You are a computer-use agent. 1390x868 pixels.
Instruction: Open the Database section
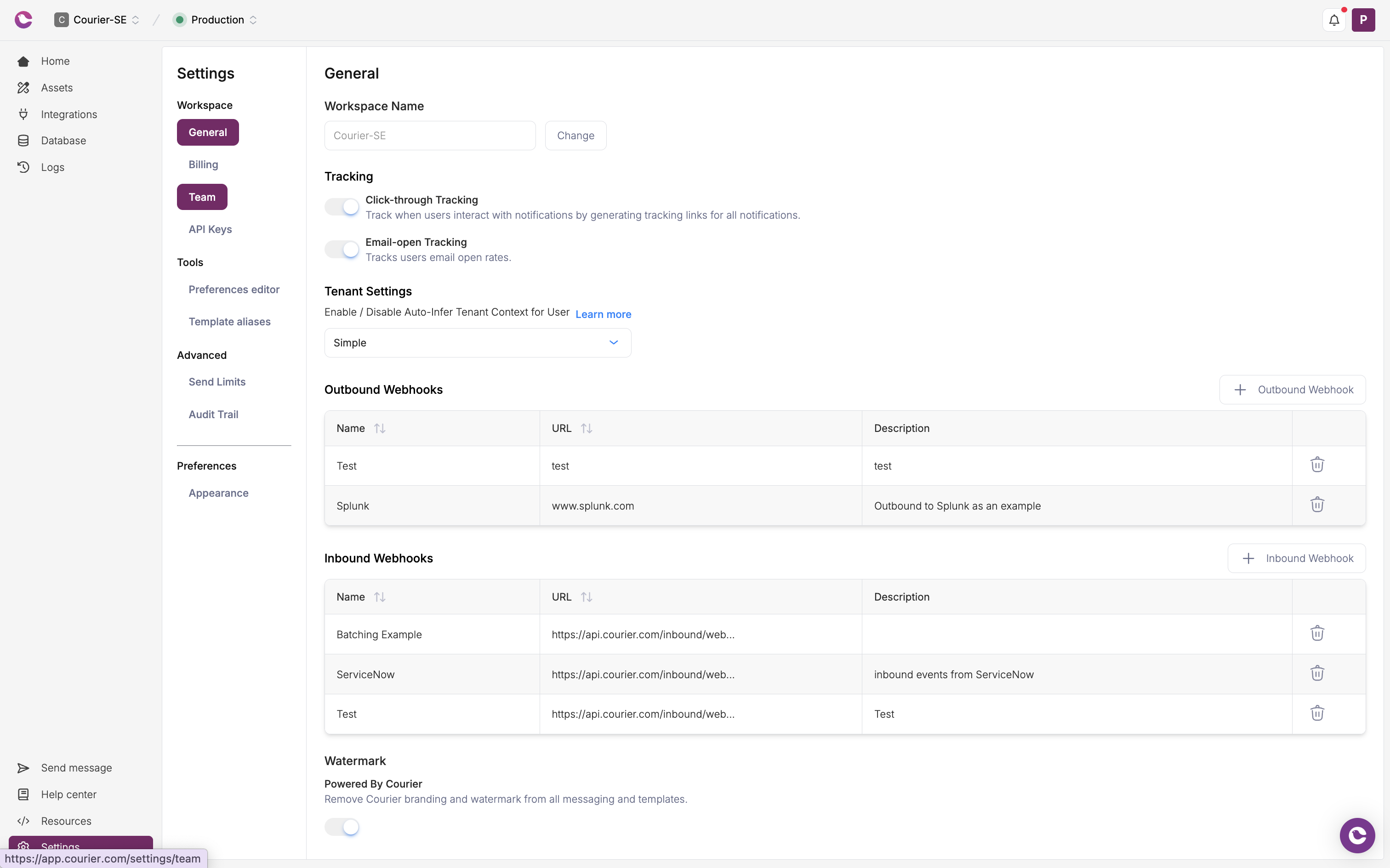click(63, 140)
